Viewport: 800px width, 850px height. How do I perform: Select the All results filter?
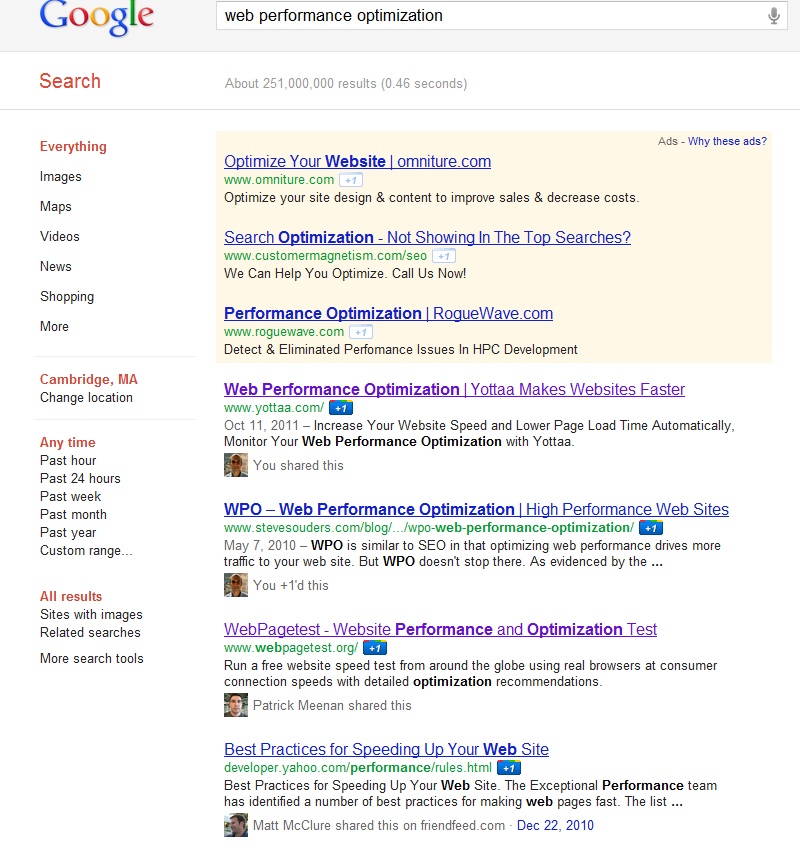[71, 596]
